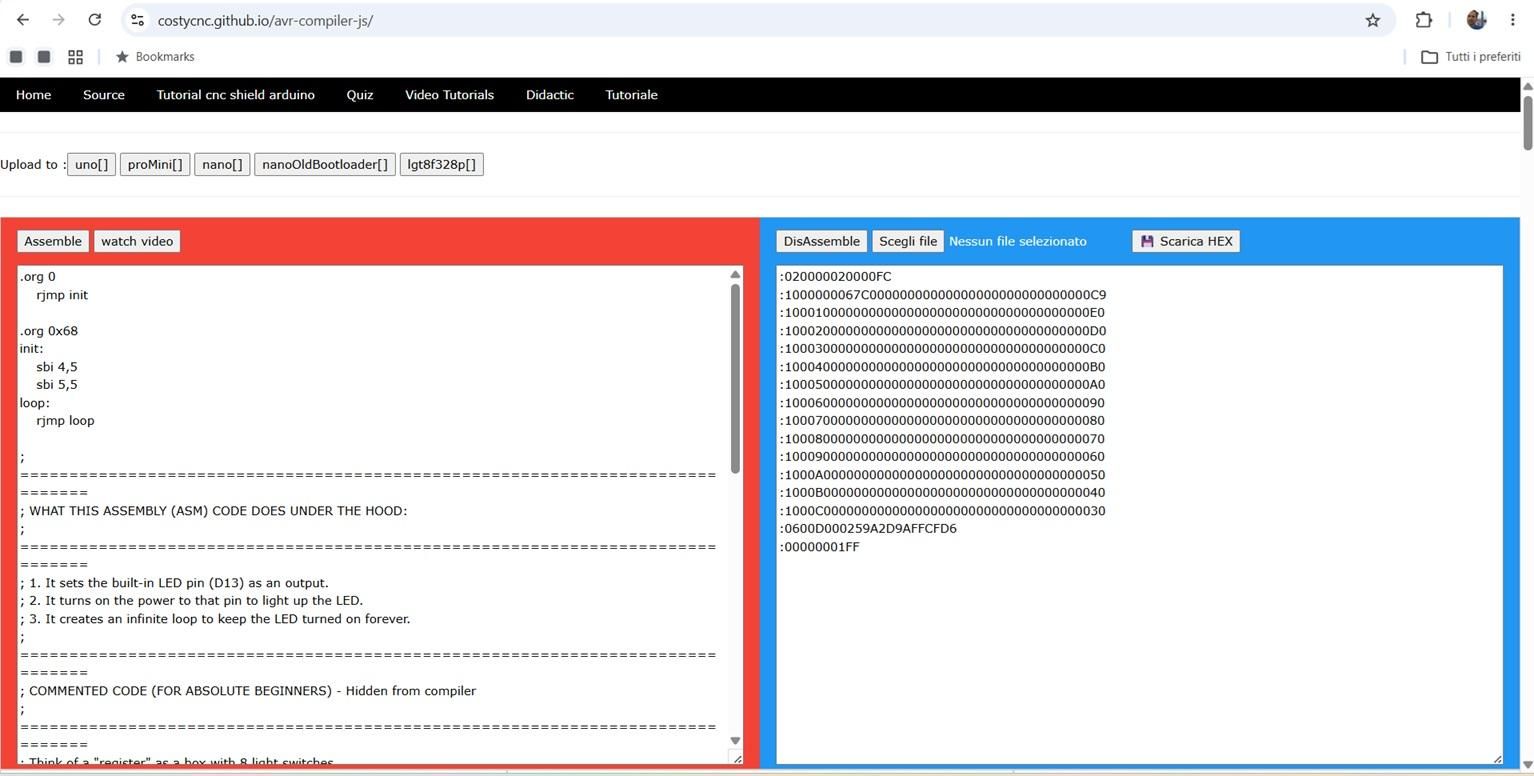Click the 'loop:' label line

pos(35,403)
